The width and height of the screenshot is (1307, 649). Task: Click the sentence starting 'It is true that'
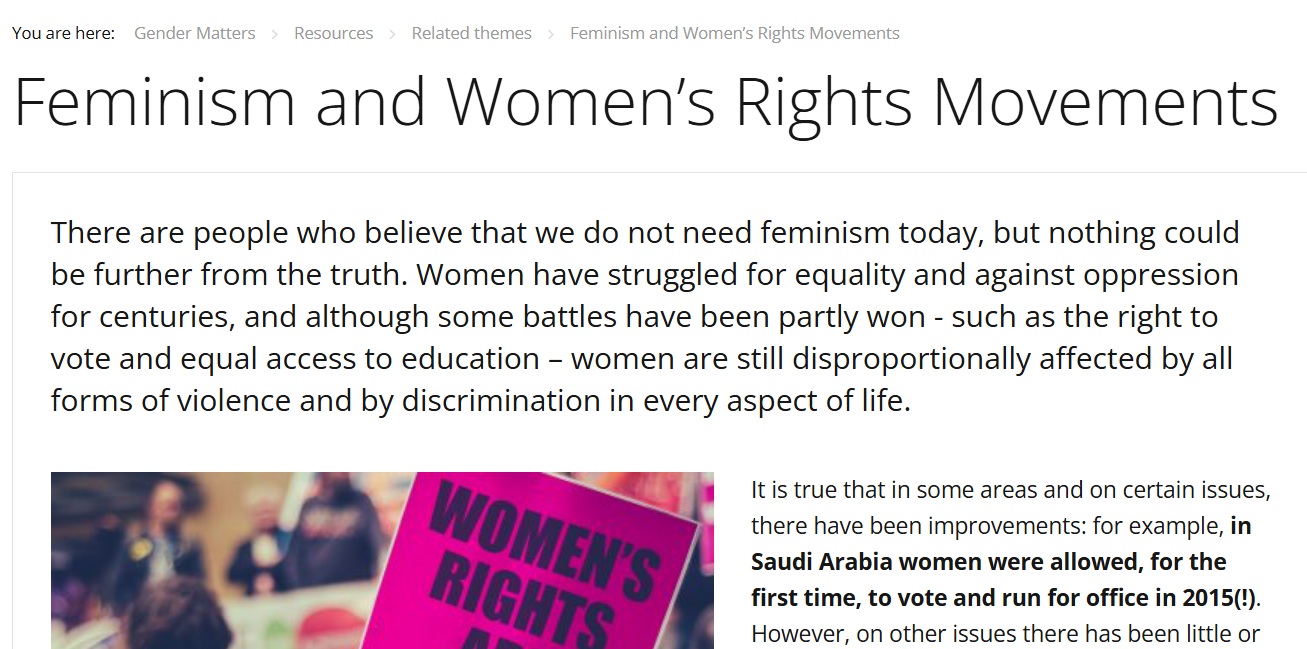click(1010, 491)
